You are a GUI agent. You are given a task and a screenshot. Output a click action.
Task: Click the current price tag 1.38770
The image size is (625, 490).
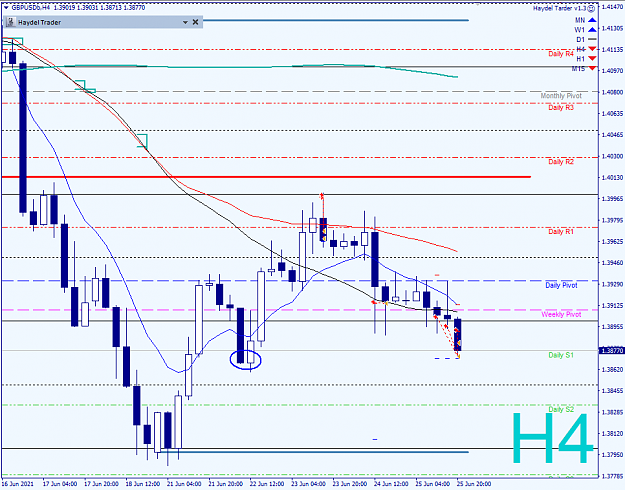point(611,351)
